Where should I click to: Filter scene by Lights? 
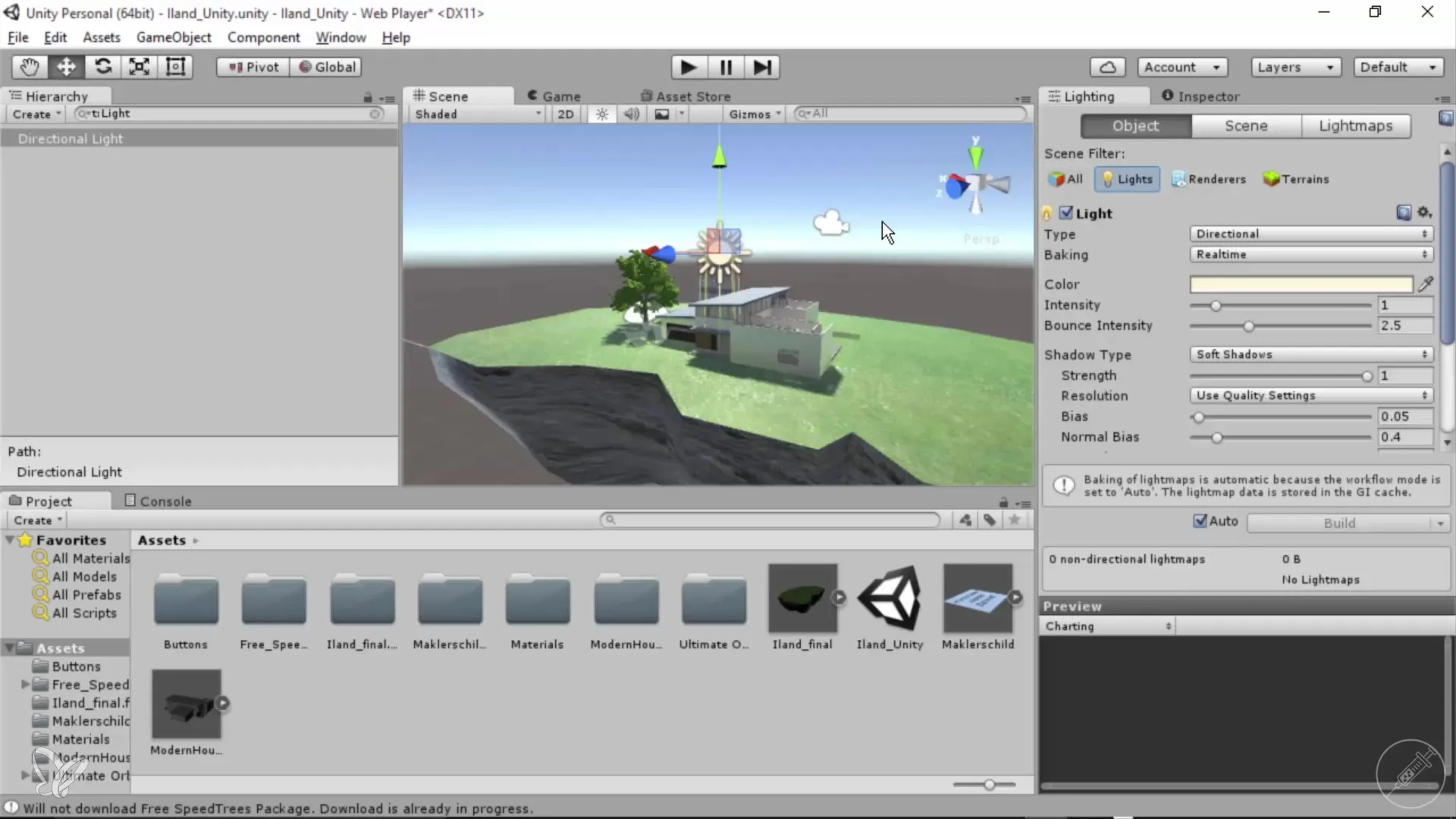(1127, 179)
